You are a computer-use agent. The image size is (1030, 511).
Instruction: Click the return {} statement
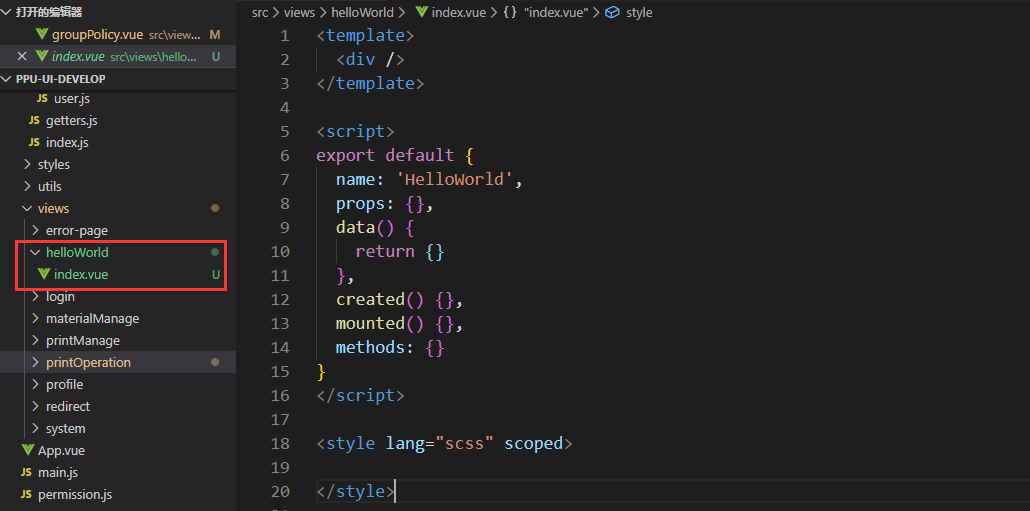point(400,252)
